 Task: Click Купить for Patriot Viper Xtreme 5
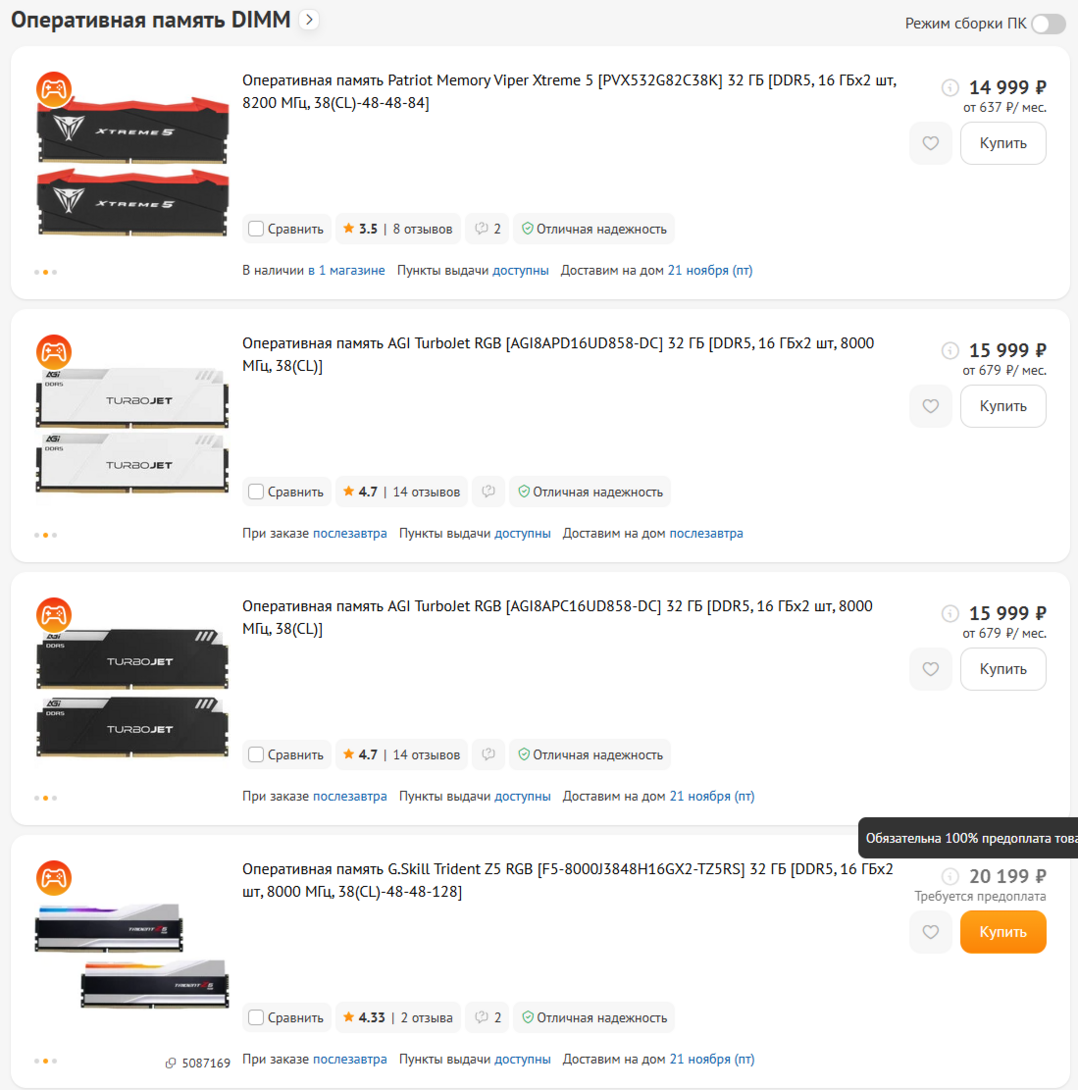(1003, 143)
